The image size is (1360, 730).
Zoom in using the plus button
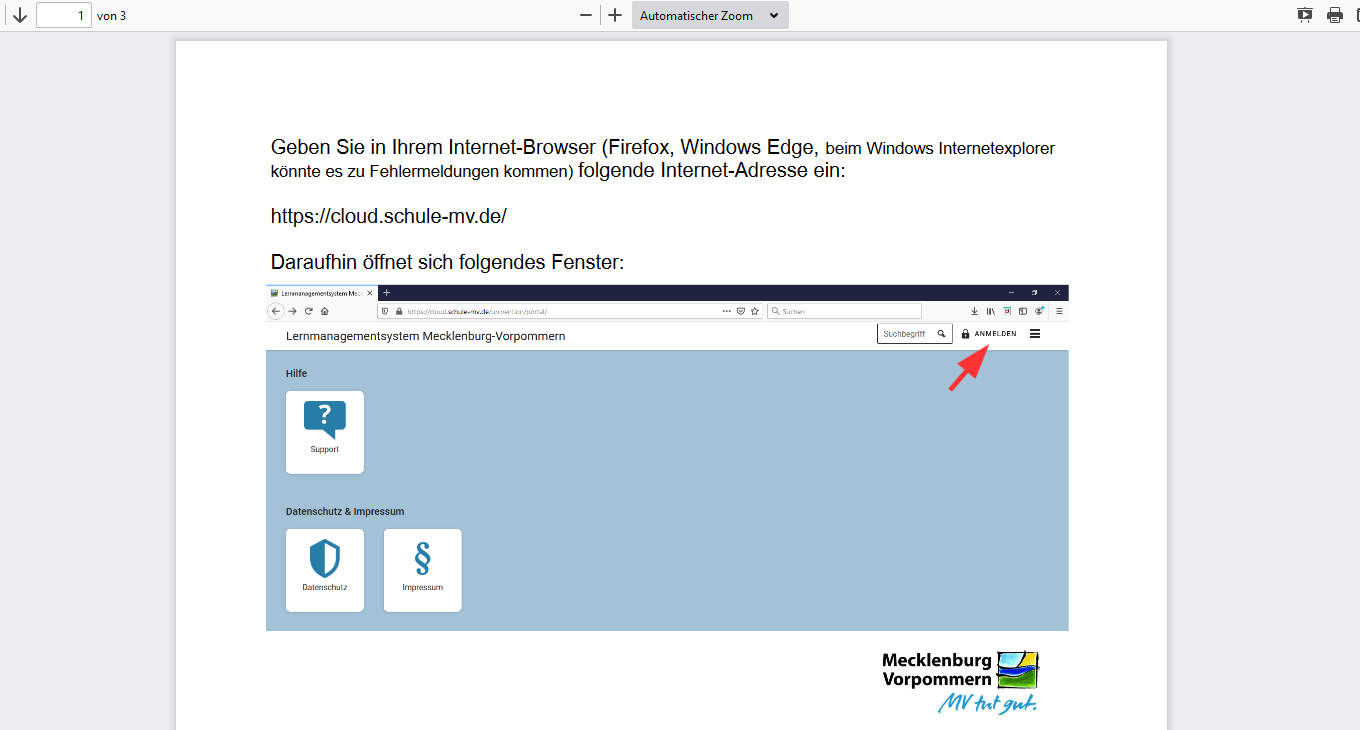tap(615, 15)
